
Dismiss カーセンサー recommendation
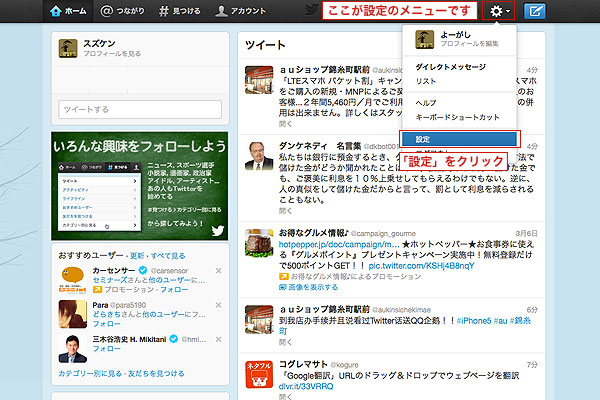click(x=218, y=271)
